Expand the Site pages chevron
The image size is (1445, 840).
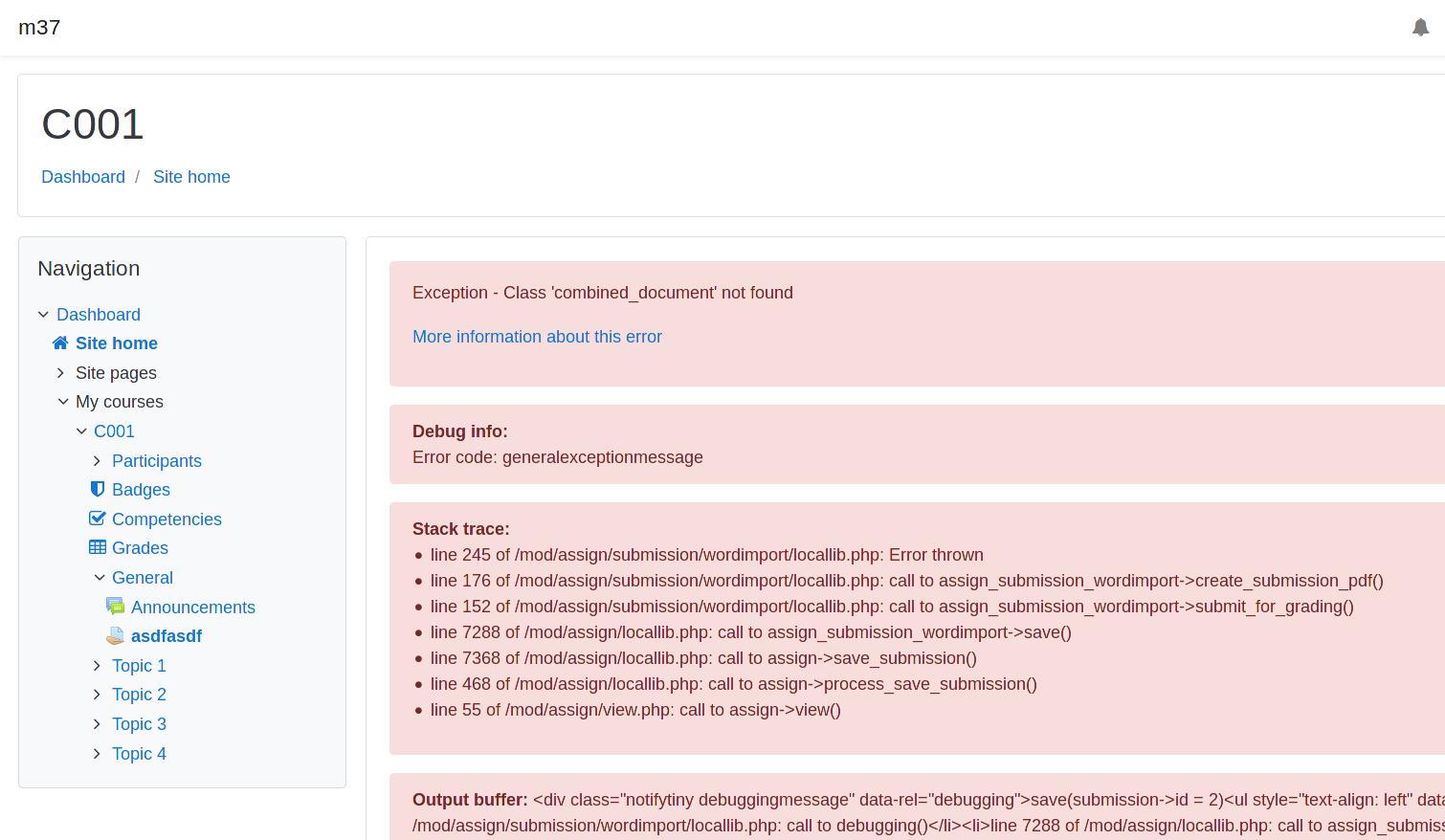click(60, 372)
